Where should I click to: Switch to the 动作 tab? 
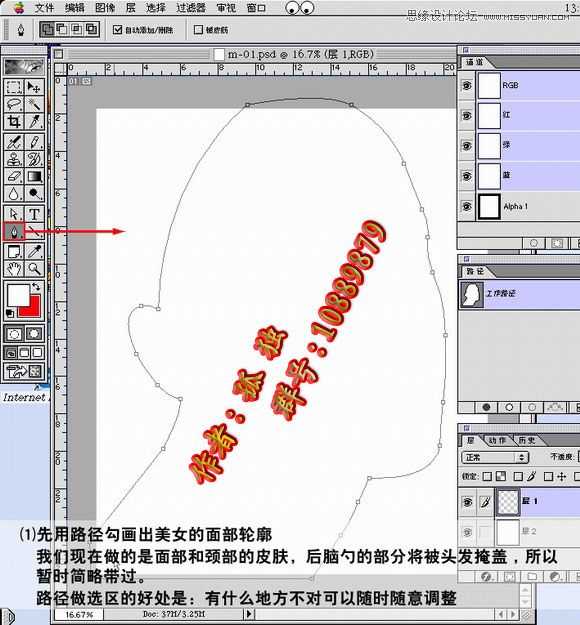click(497, 440)
